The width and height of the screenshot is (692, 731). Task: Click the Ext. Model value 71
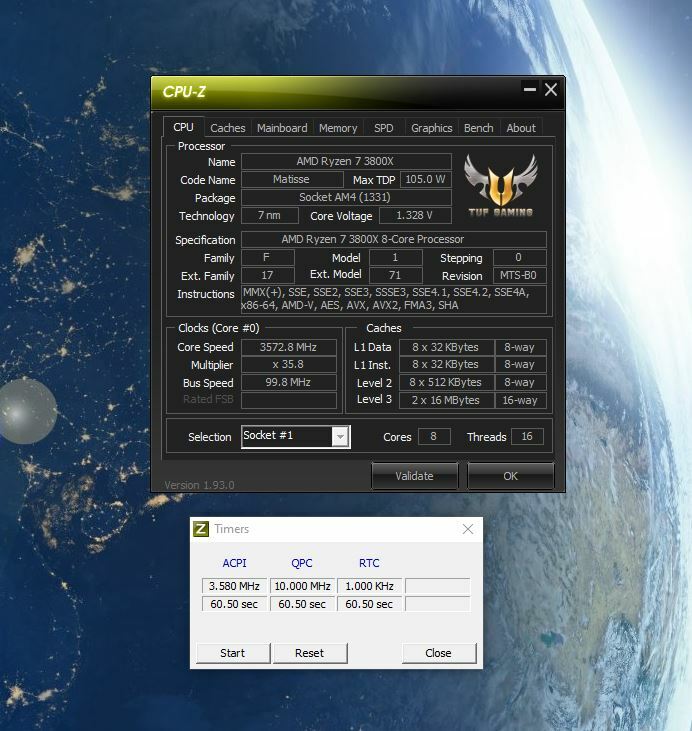(x=395, y=275)
